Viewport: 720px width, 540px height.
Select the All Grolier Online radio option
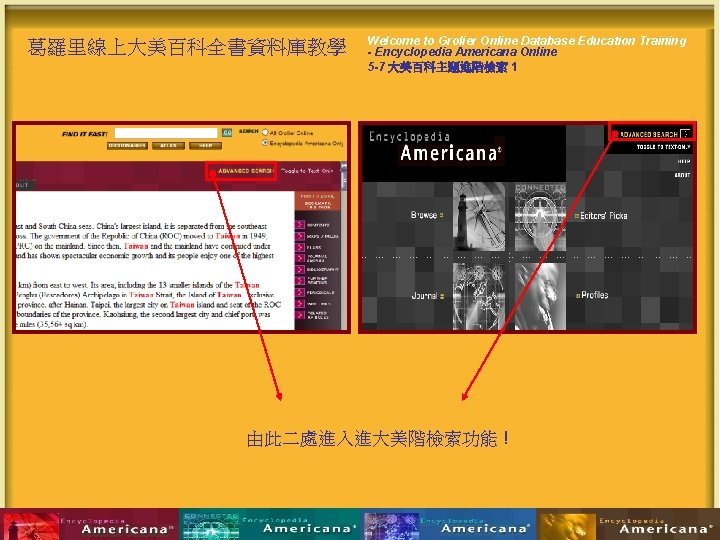coord(265,132)
